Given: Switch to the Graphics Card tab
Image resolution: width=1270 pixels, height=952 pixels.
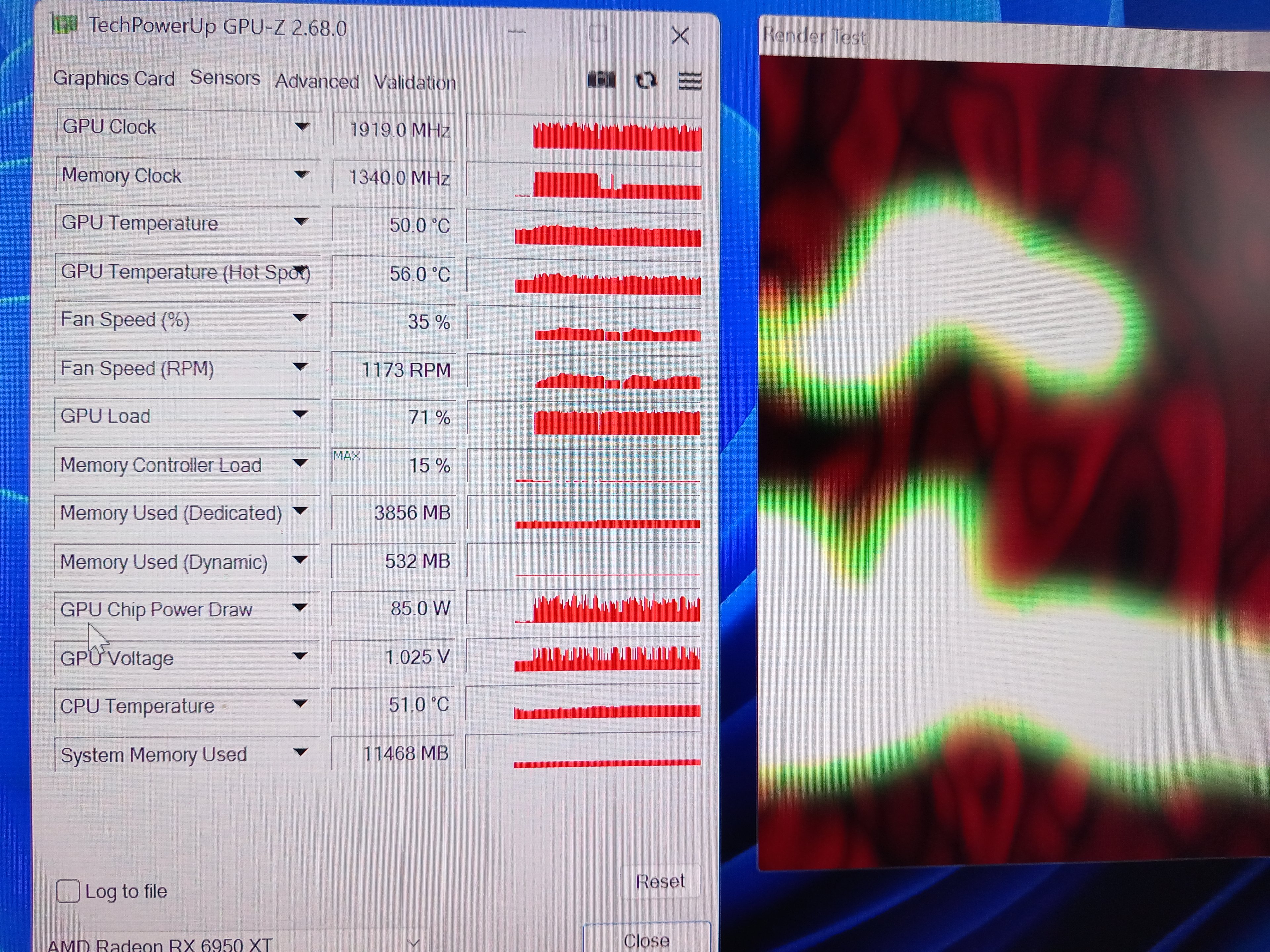Looking at the screenshot, I should (114, 78).
